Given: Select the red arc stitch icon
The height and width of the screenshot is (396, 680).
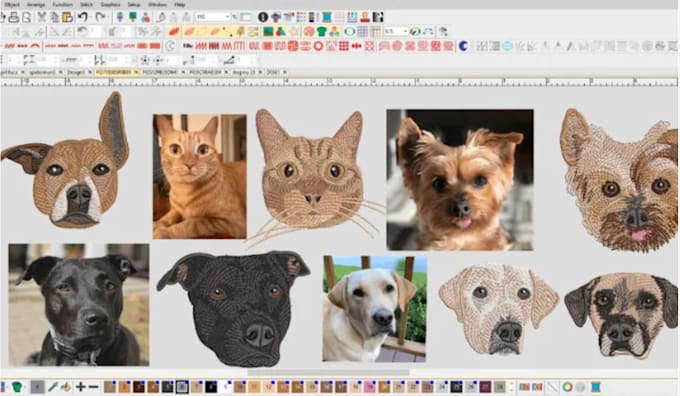Looking at the screenshot, I should click(x=35, y=46).
